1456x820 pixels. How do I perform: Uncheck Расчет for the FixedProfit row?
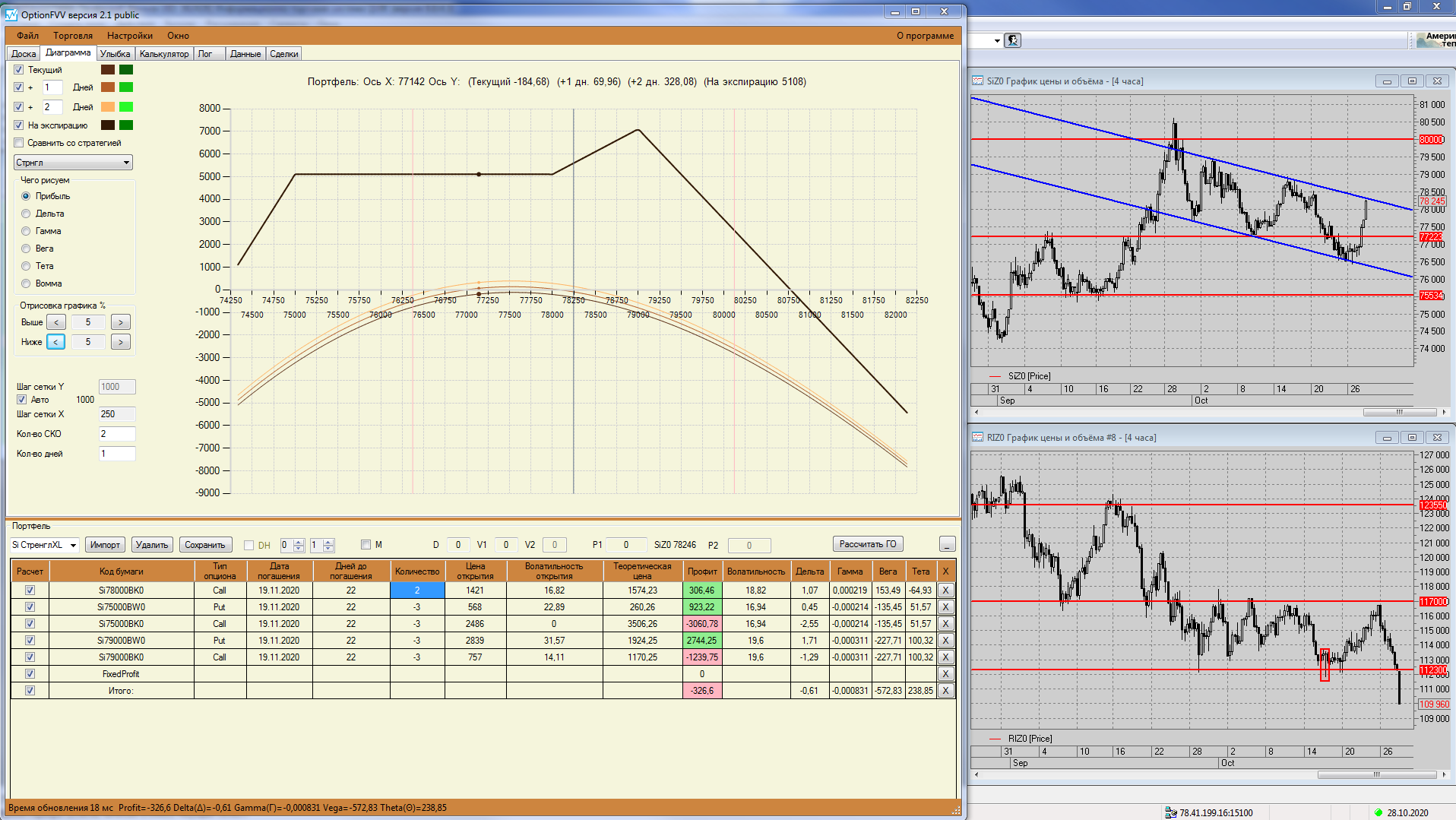[x=30, y=674]
